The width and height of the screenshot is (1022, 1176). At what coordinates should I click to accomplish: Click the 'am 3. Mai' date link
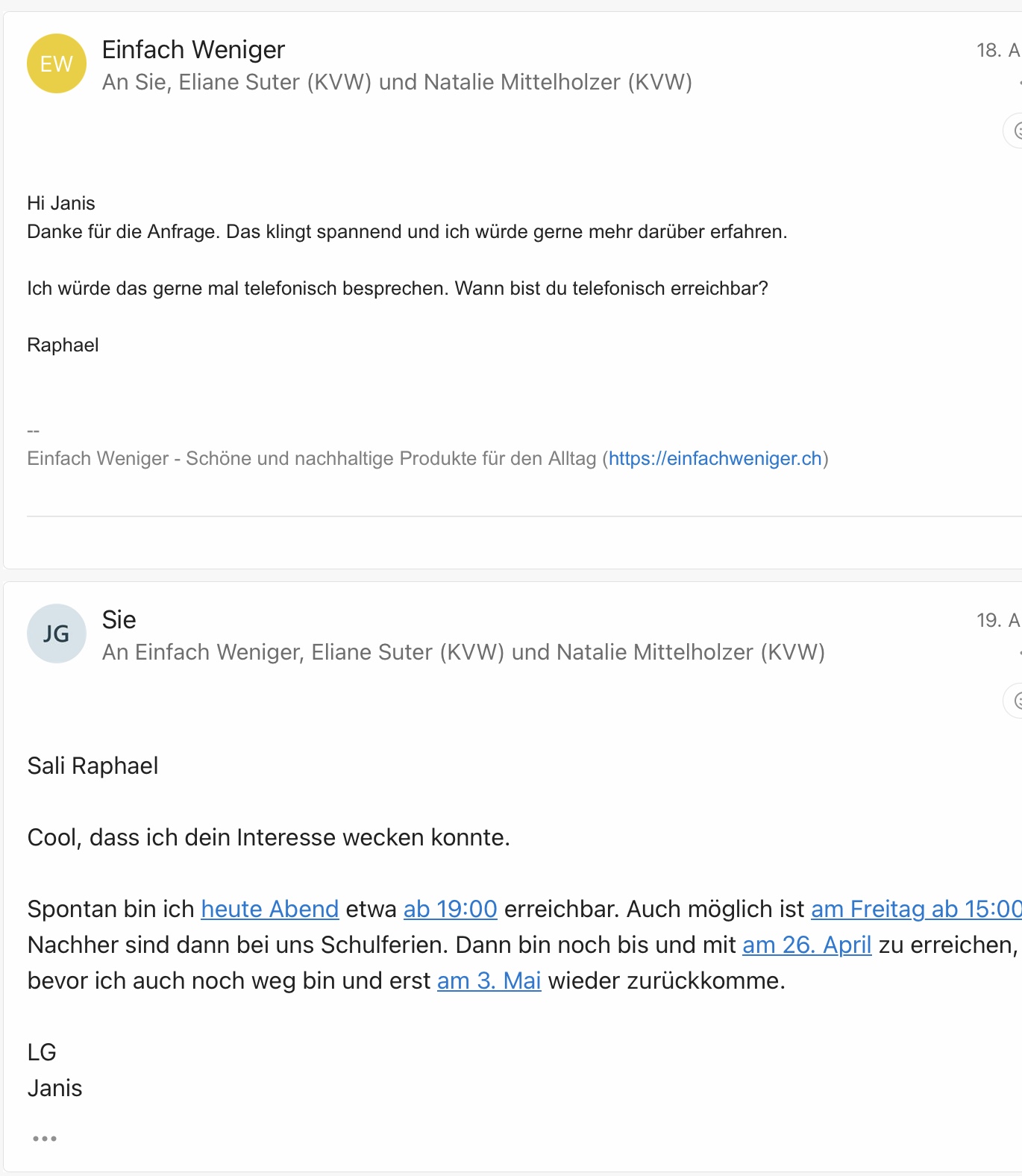489,980
